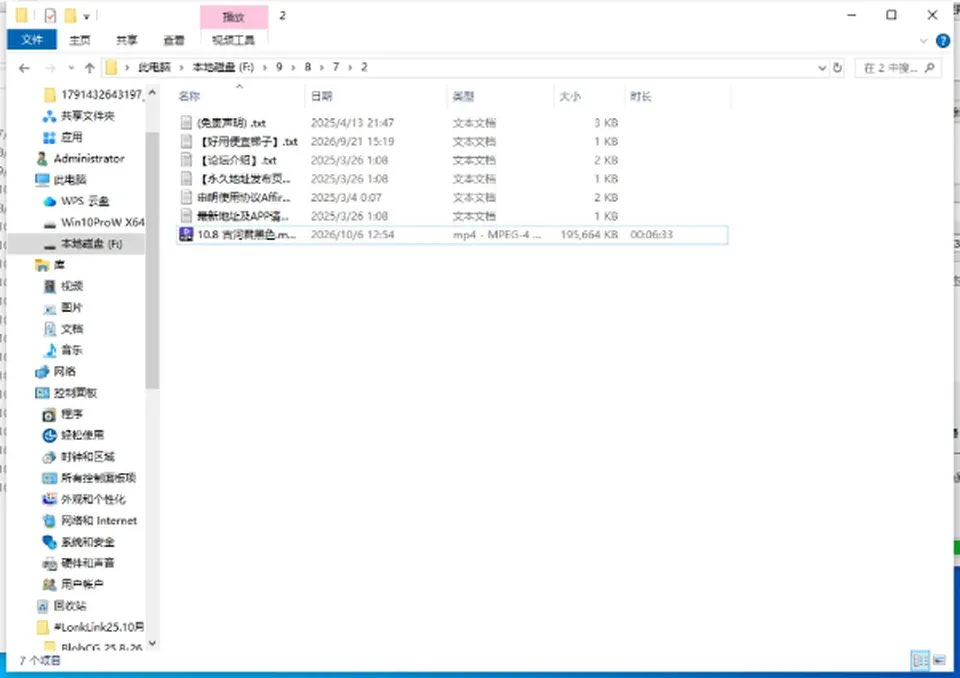Sort files by 大小 column header
This screenshot has width=960, height=678.
pyautogui.click(x=570, y=96)
